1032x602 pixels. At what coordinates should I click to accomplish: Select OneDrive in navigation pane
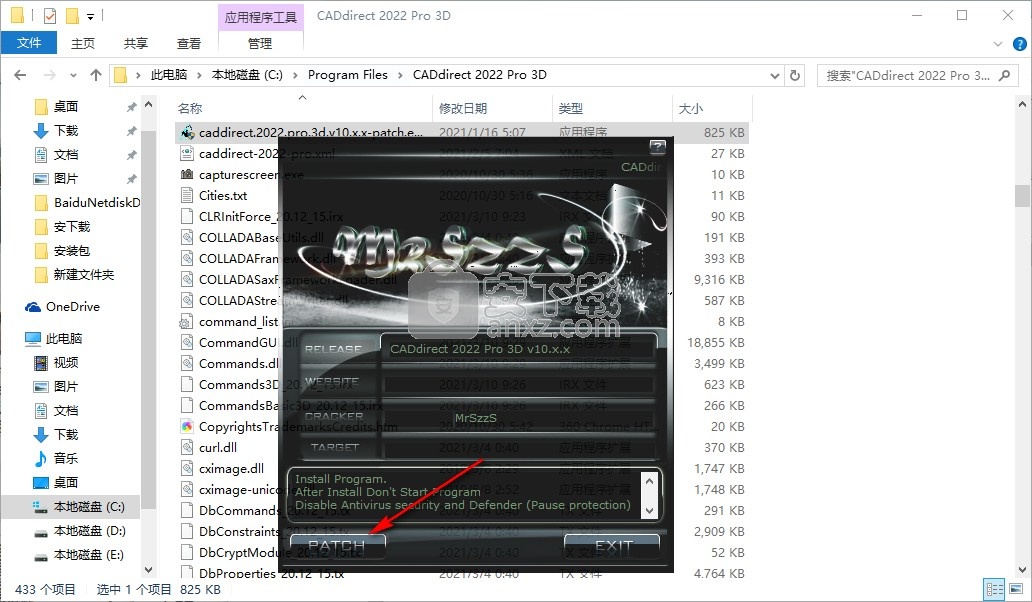(x=72, y=307)
